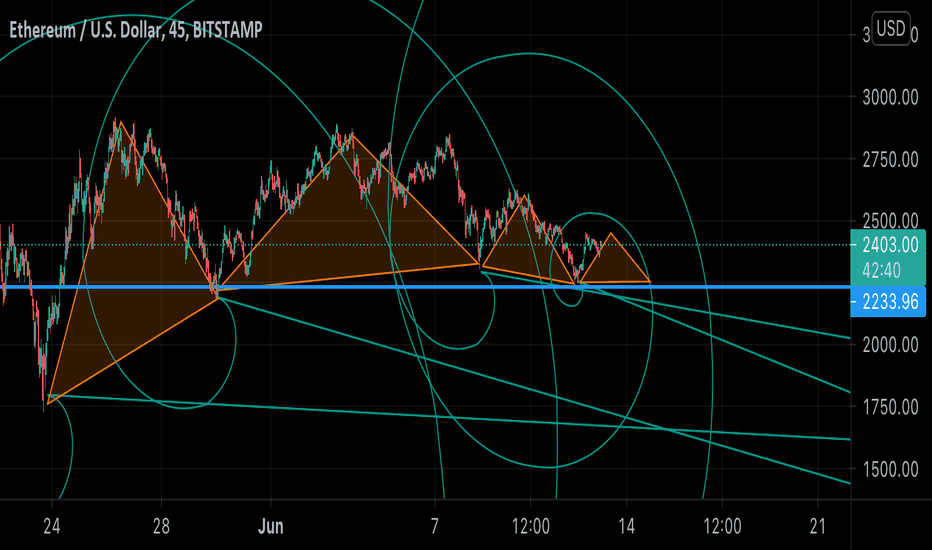Click the 21 date label on time axis
This screenshot has height=550, width=932.
(x=818, y=526)
